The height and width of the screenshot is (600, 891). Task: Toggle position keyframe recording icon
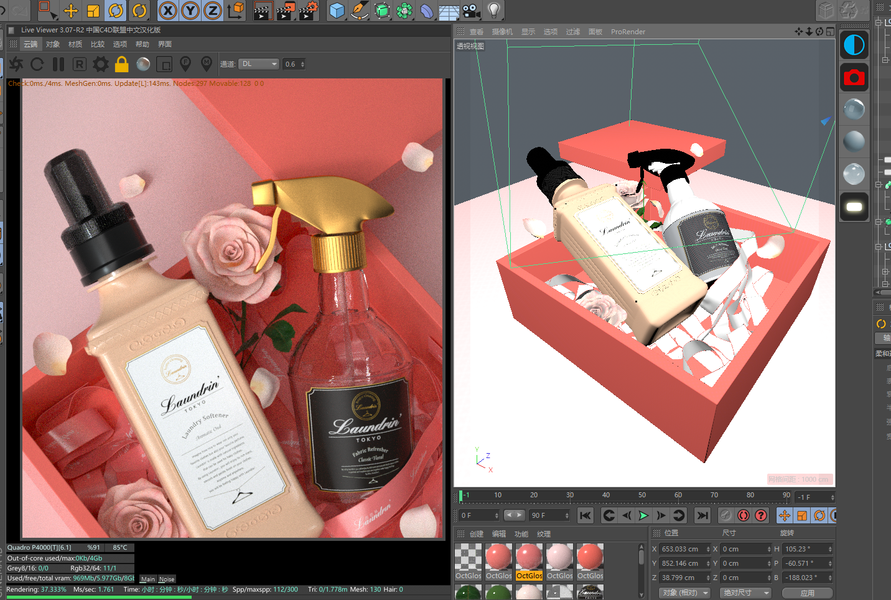tap(785, 515)
